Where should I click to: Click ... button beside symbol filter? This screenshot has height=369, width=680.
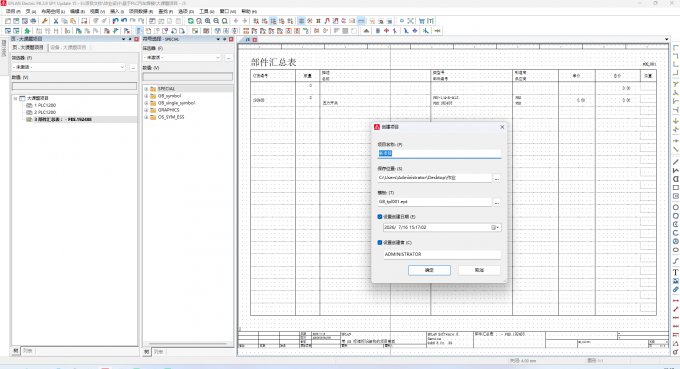229,58
